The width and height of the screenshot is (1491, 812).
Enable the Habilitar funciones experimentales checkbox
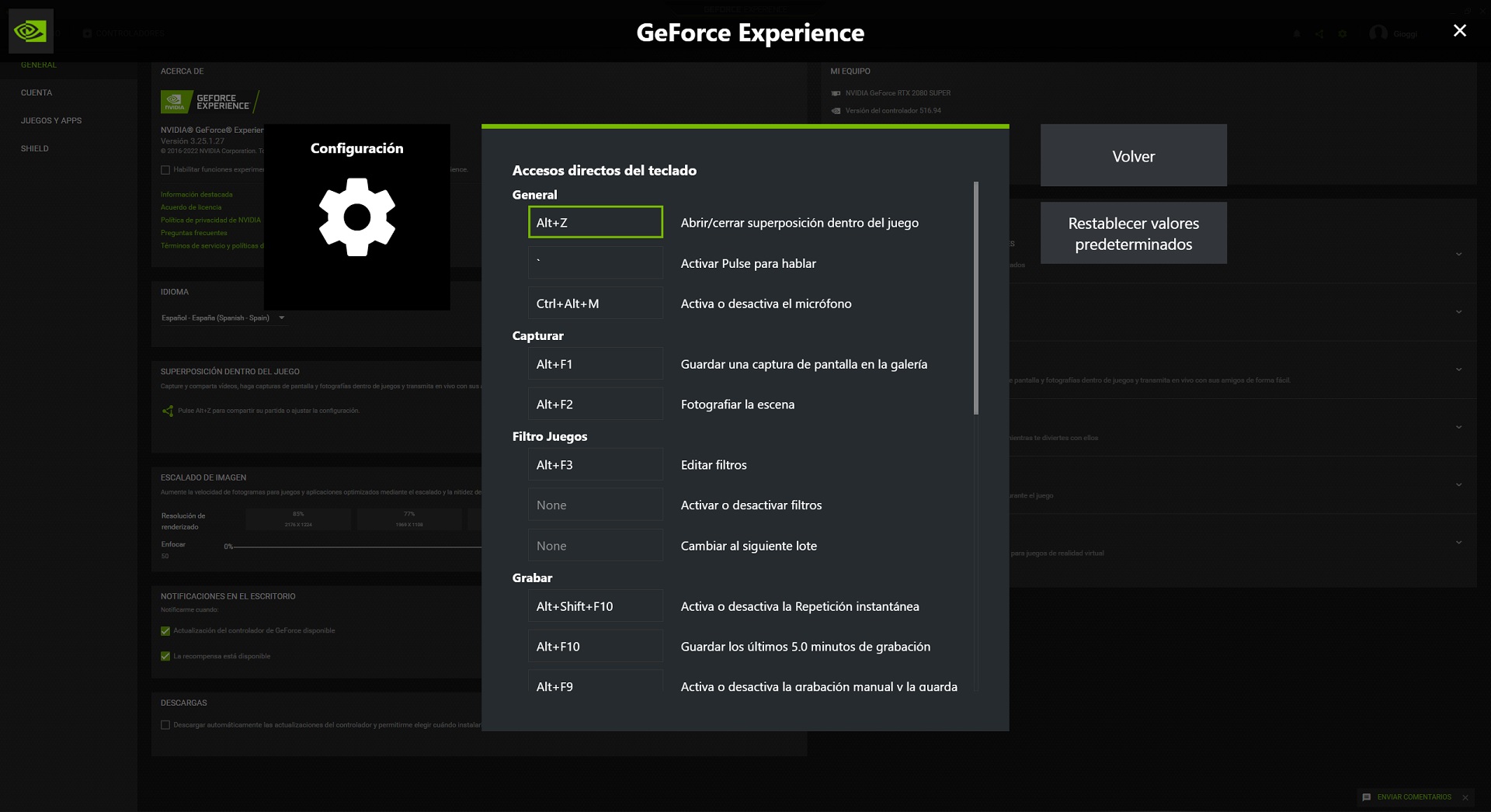point(165,170)
